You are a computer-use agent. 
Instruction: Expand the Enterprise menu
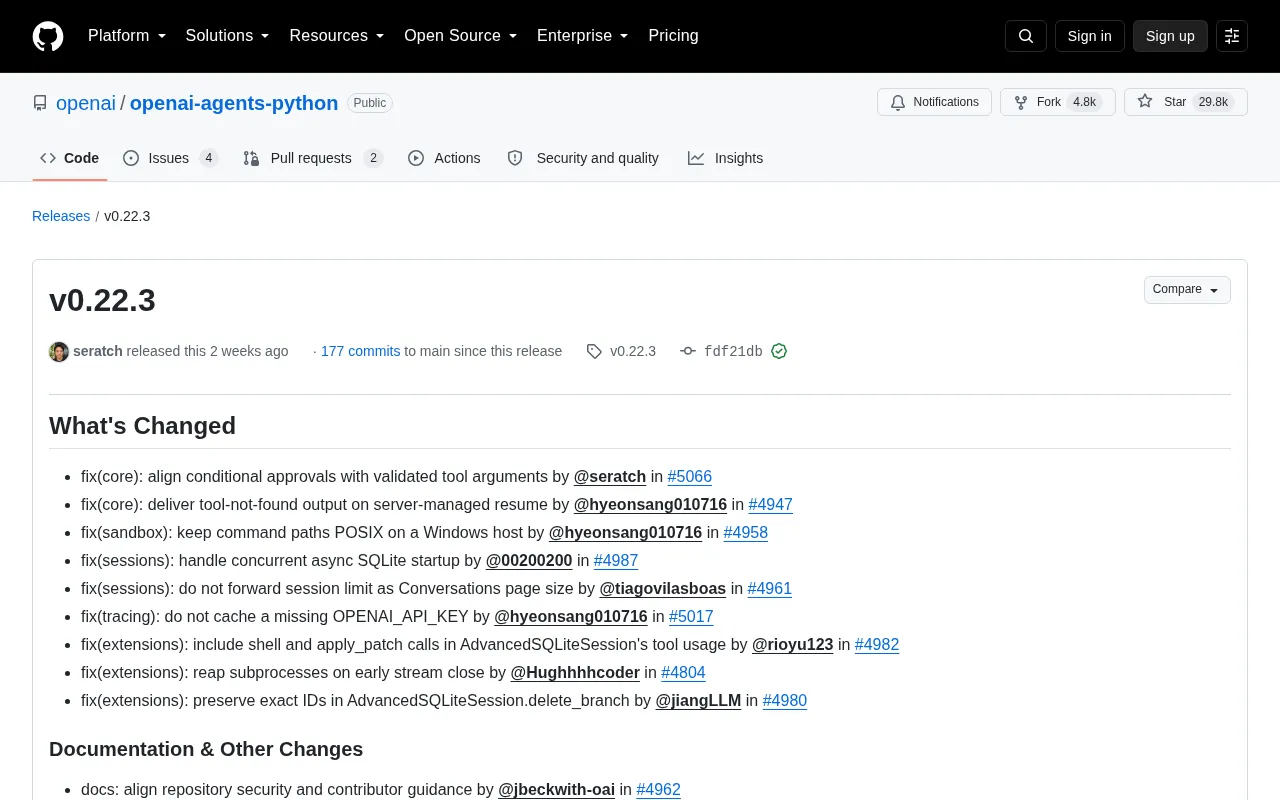[582, 36]
